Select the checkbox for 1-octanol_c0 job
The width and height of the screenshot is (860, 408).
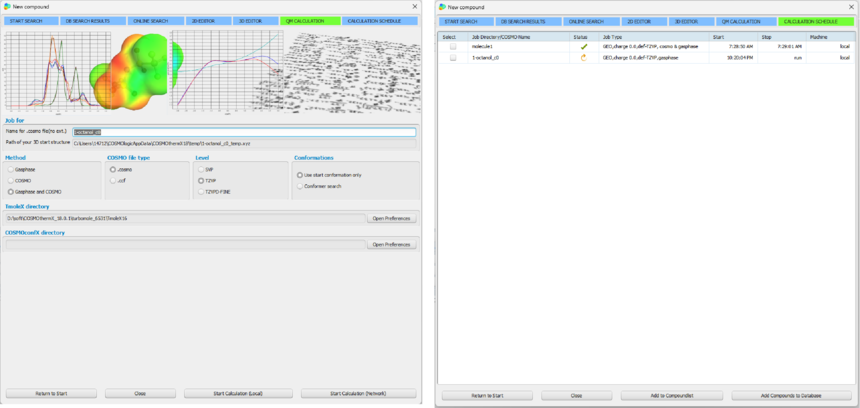452,57
